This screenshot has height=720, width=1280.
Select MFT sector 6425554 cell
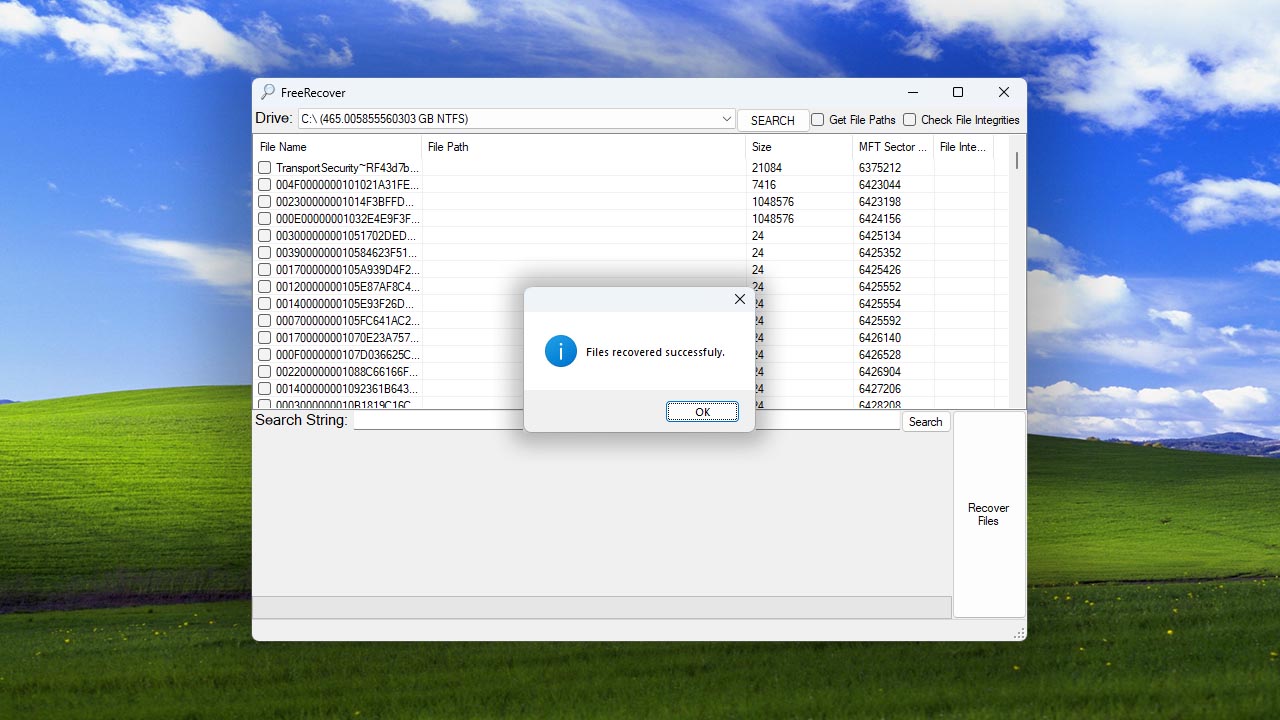pyautogui.click(x=880, y=304)
